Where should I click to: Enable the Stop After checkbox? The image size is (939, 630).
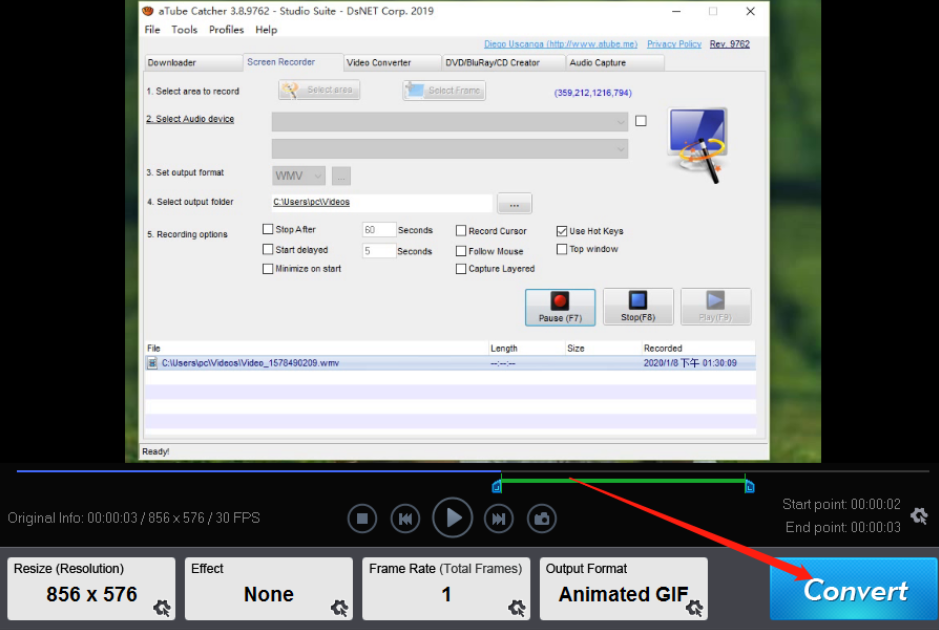click(x=268, y=229)
